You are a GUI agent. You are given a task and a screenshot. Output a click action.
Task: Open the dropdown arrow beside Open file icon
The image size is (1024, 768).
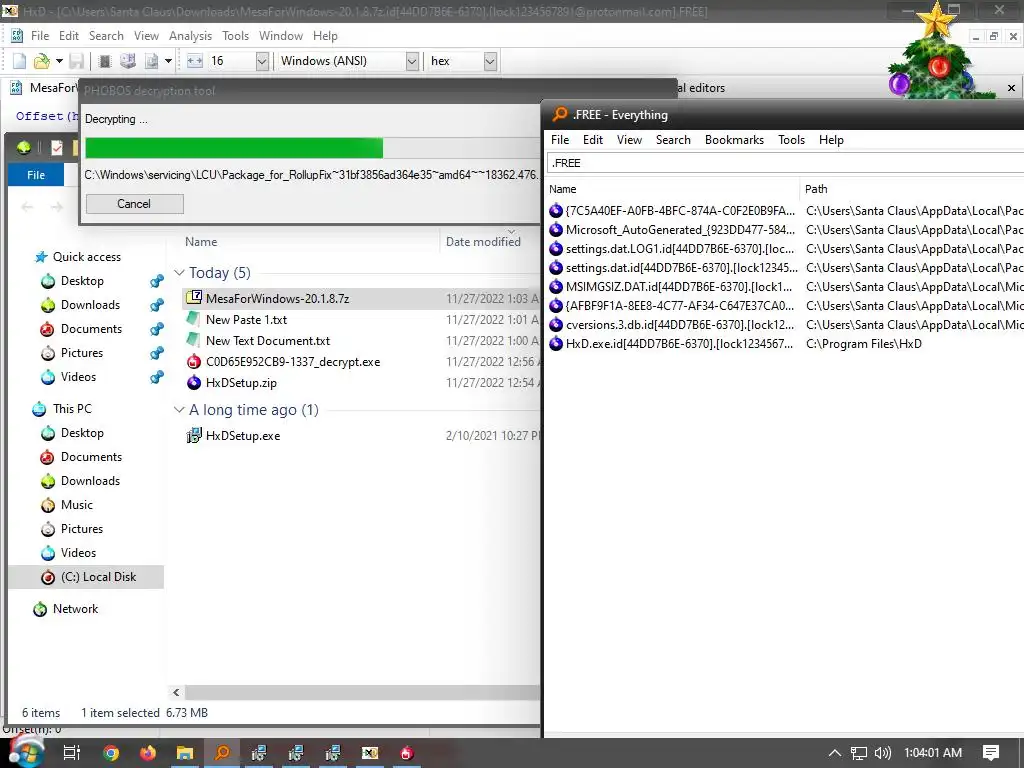[59, 61]
